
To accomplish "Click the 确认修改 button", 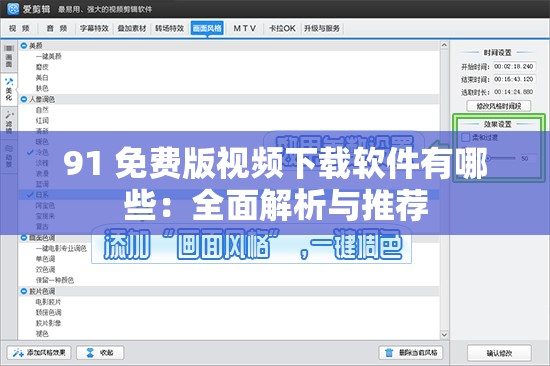I will click(x=499, y=353).
